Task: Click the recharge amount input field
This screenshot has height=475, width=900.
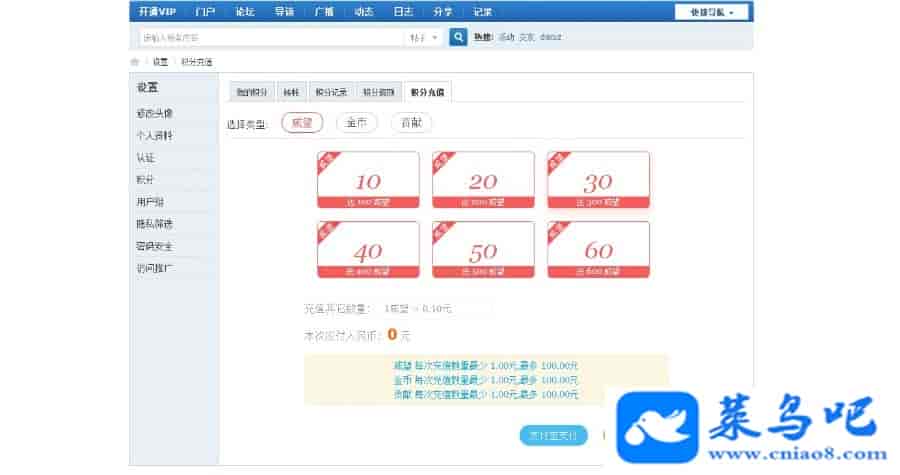Action: click(x=435, y=309)
